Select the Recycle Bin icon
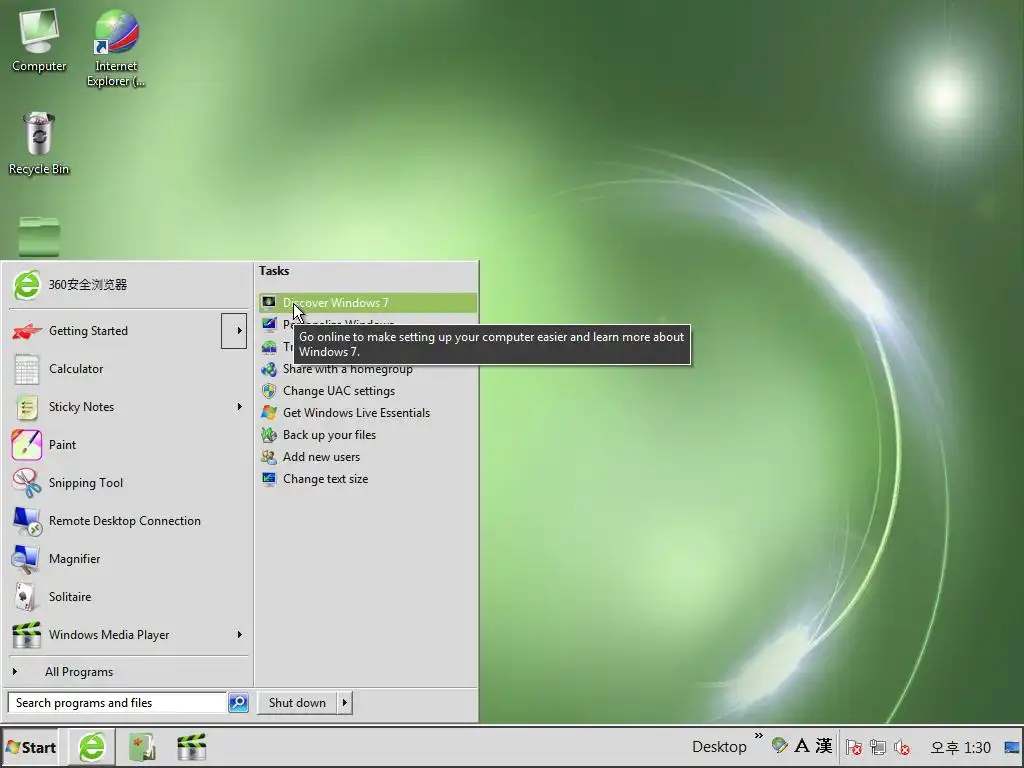This screenshot has height=768, width=1024. [x=39, y=144]
